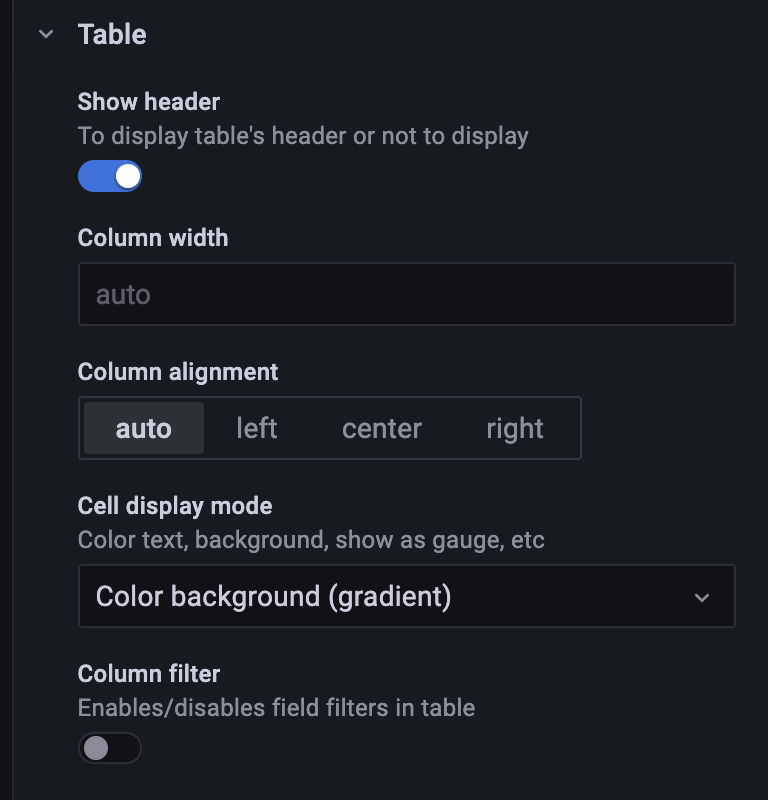Click the Cell display mode label
Viewport: 768px width, 800px height.
(x=175, y=506)
